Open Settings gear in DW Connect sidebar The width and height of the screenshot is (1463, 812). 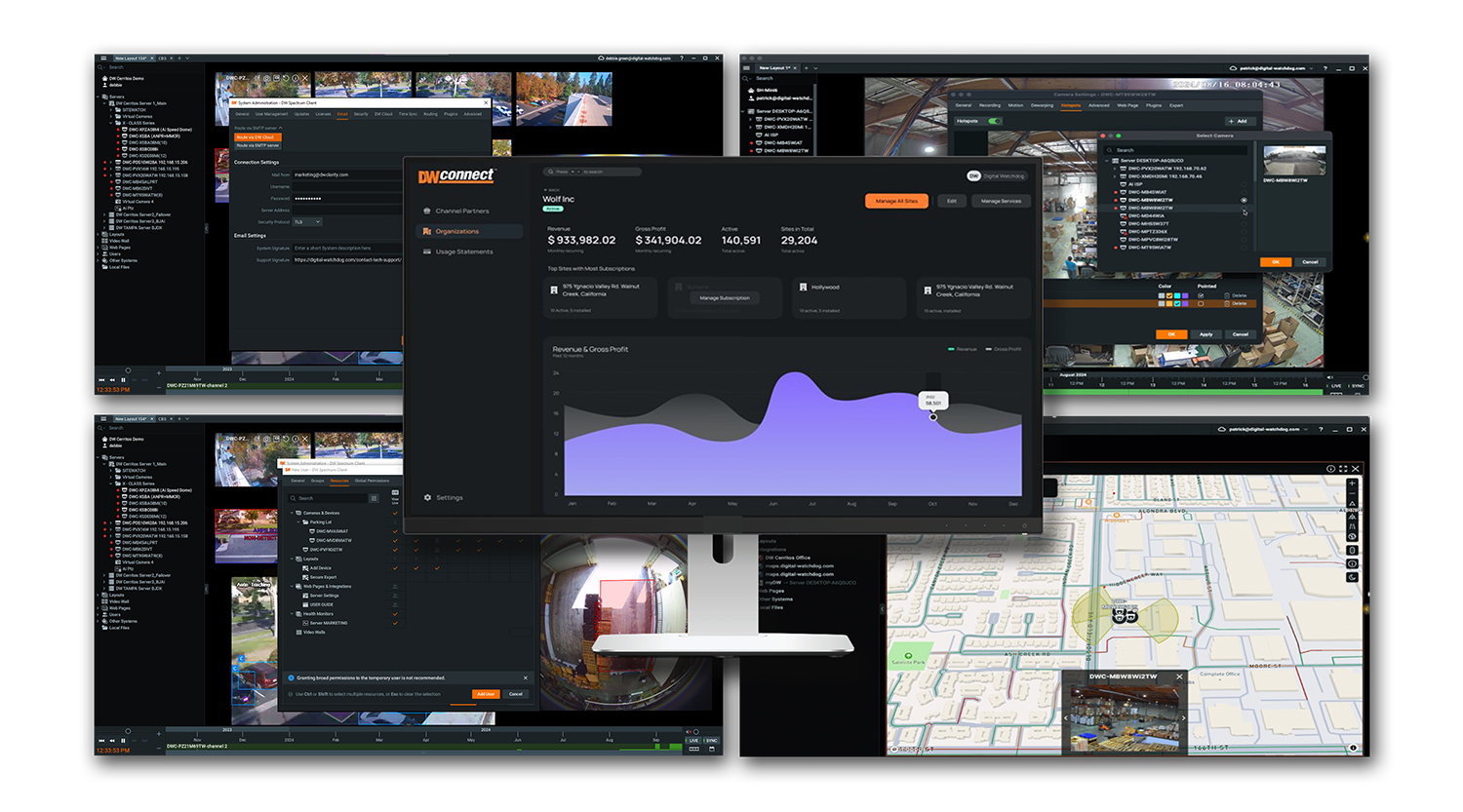coord(427,497)
